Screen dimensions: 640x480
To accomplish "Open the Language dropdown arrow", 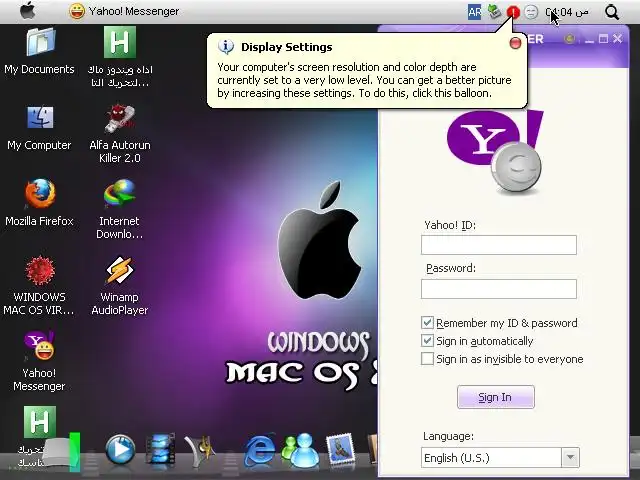I will pos(571,458).
